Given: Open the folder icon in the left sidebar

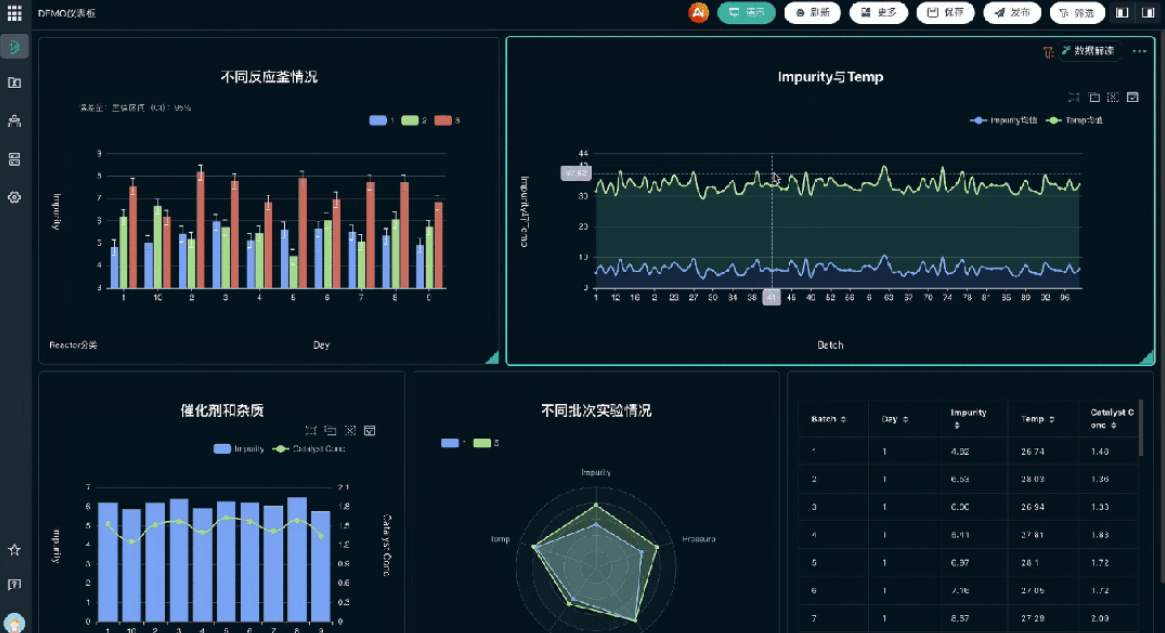Looking at the screenshot, I should pos(14,82).
